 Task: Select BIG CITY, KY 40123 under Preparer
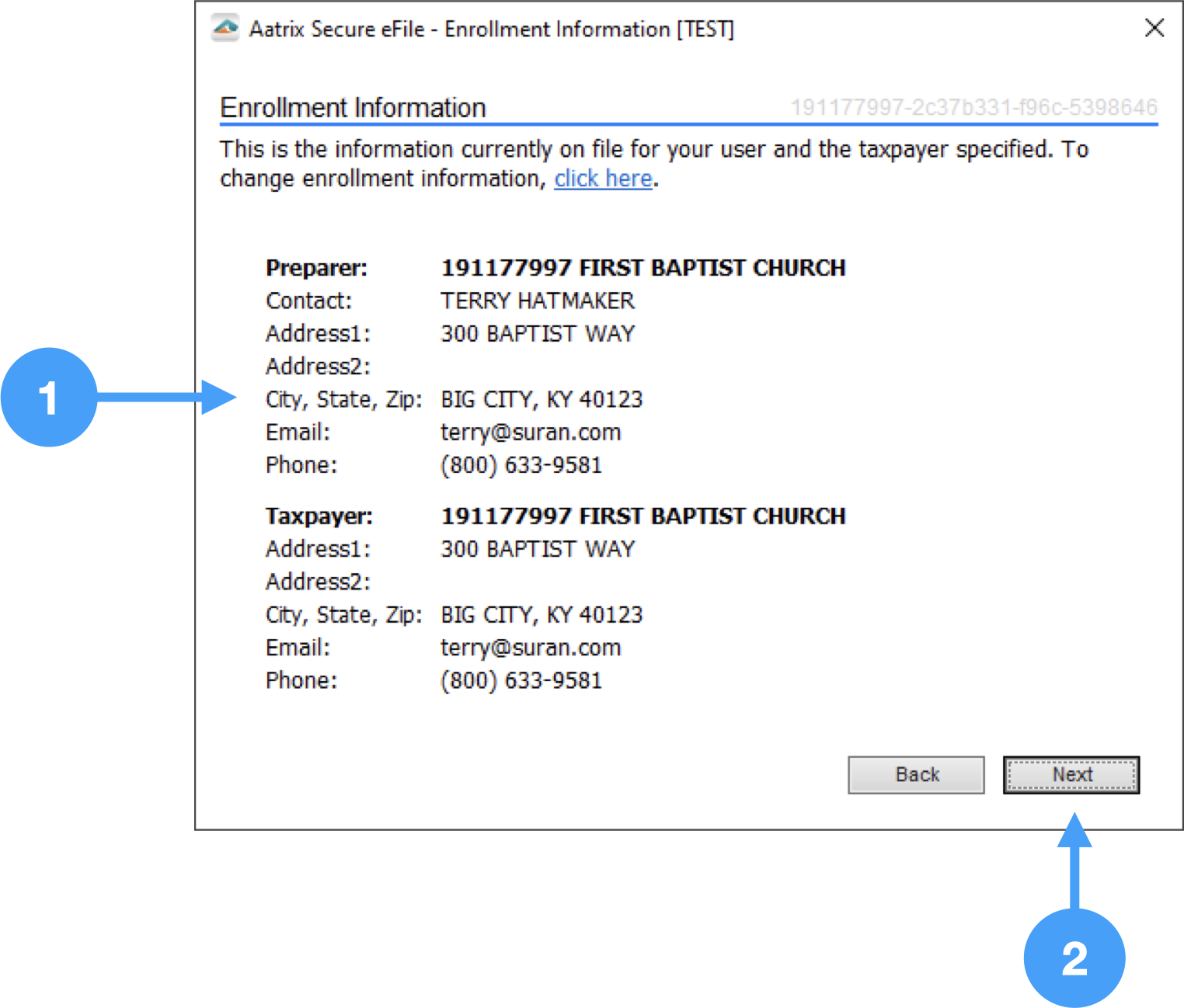[542, 399]
